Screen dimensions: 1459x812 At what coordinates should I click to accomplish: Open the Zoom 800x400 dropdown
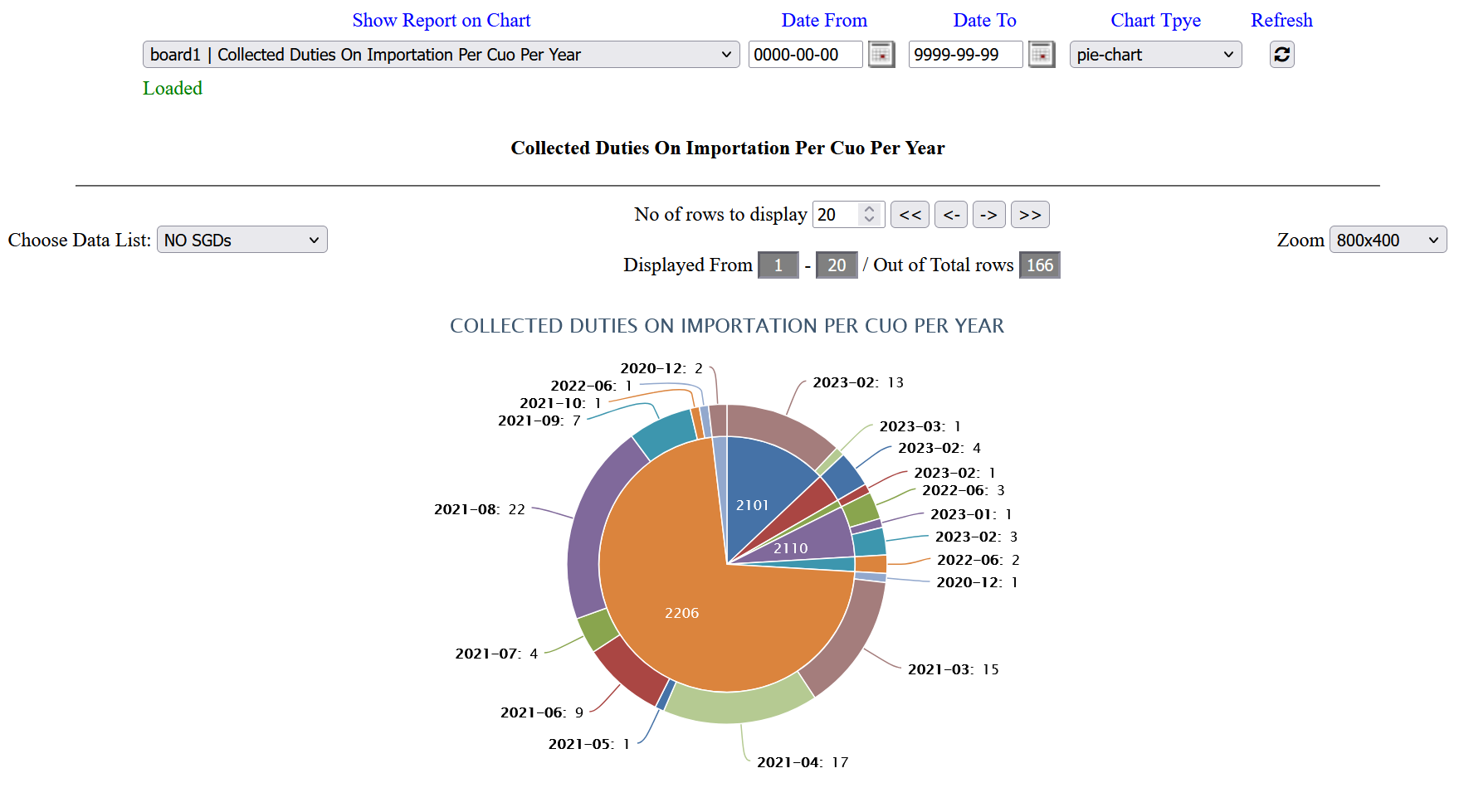click(1387, 241)
